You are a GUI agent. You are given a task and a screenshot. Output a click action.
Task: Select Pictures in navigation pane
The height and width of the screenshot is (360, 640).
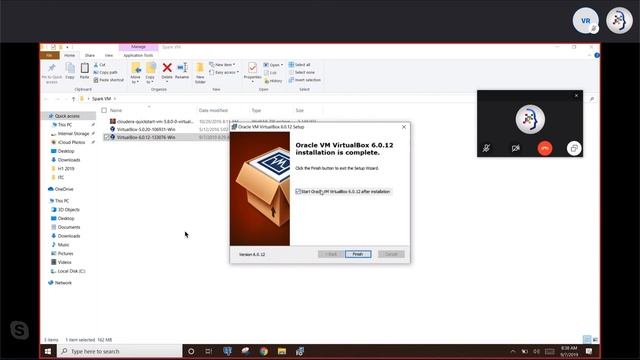pyautogui.click(x=65, y=253)
